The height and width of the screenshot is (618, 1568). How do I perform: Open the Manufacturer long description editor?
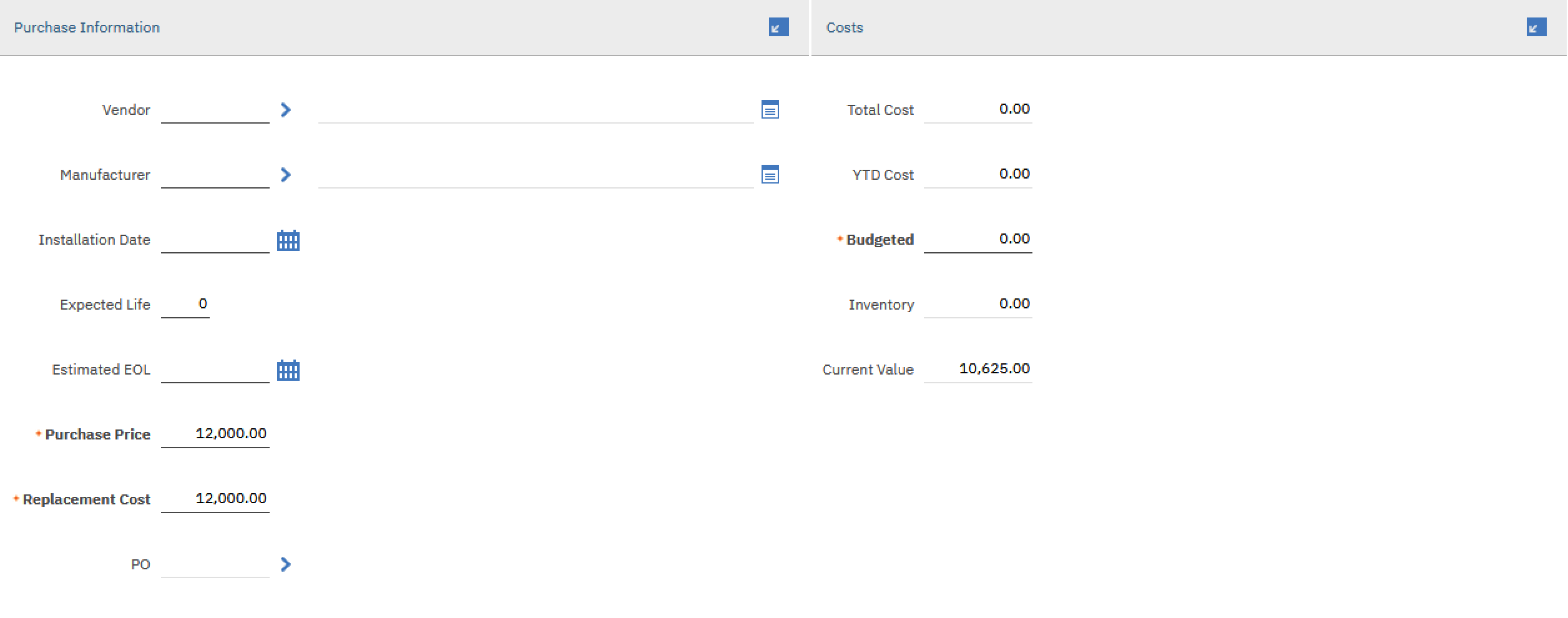pos(772,175)
